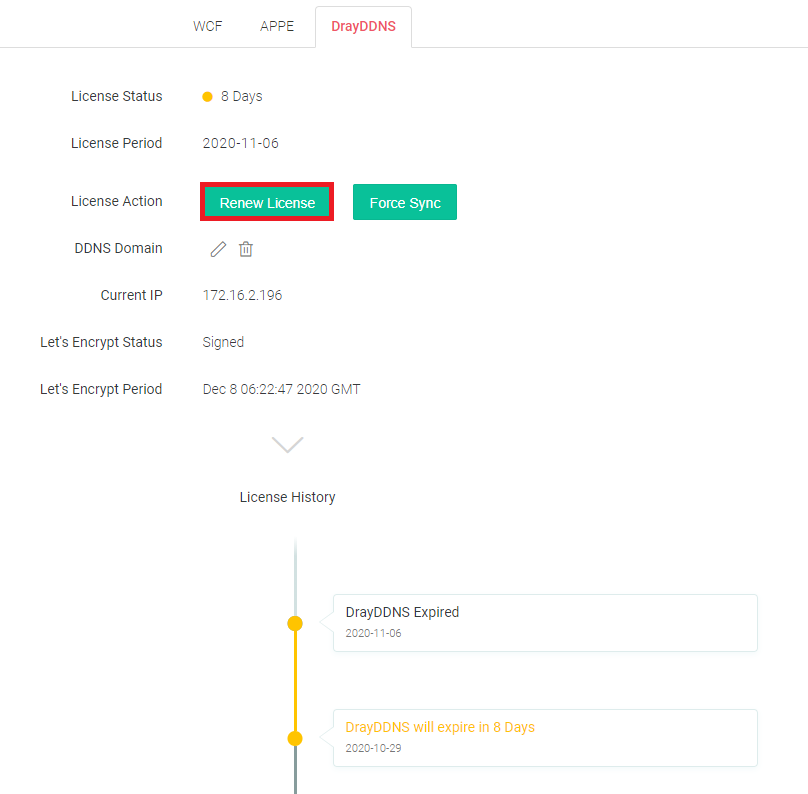This screenshot has height=794, width=808.
Task: Click the current IP address 172.16.2.196
Action: (242, 295)
